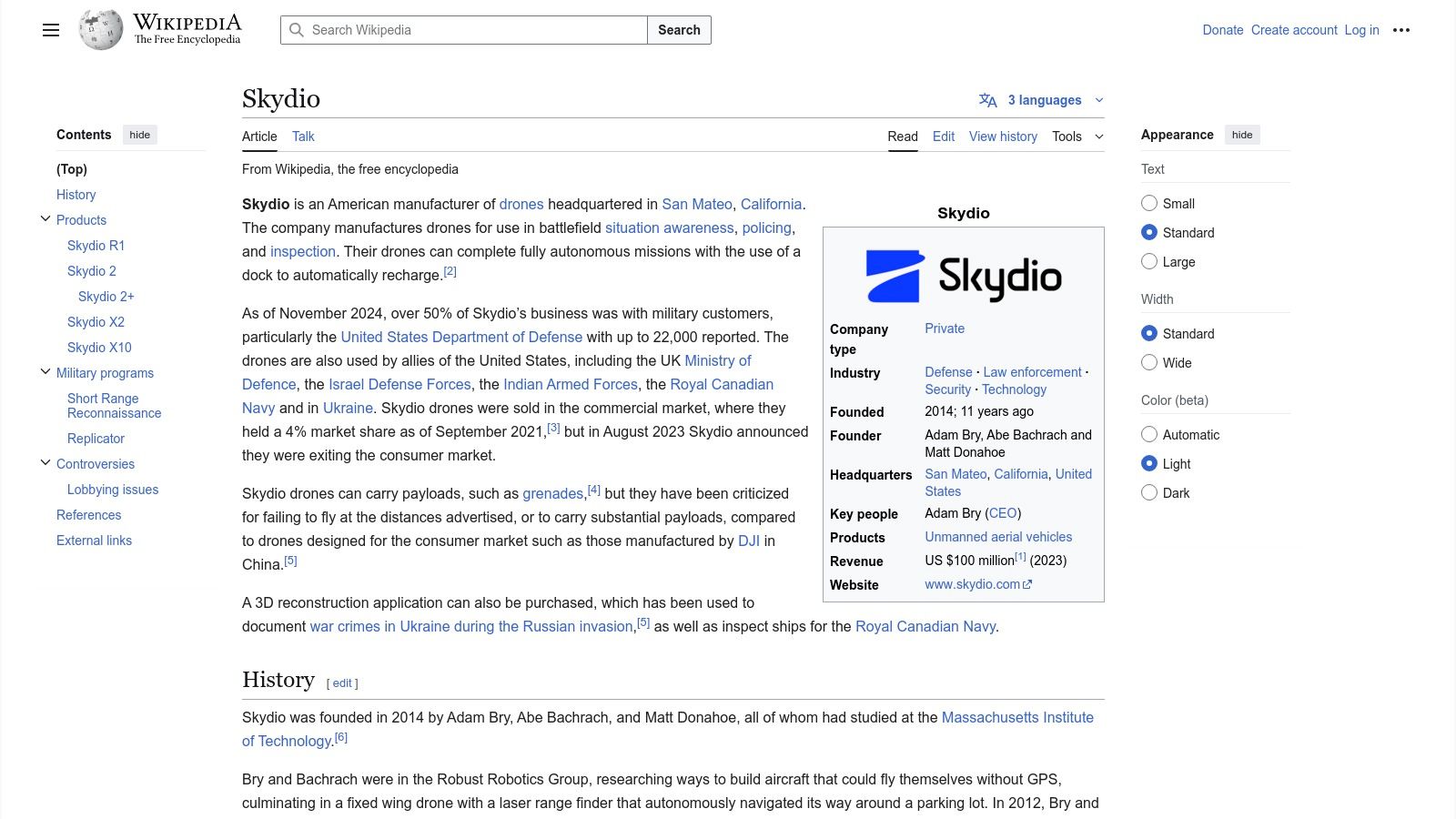Go to History in Contents
1456x819 pixels.
pyautogui.click(x=76, y=195)
